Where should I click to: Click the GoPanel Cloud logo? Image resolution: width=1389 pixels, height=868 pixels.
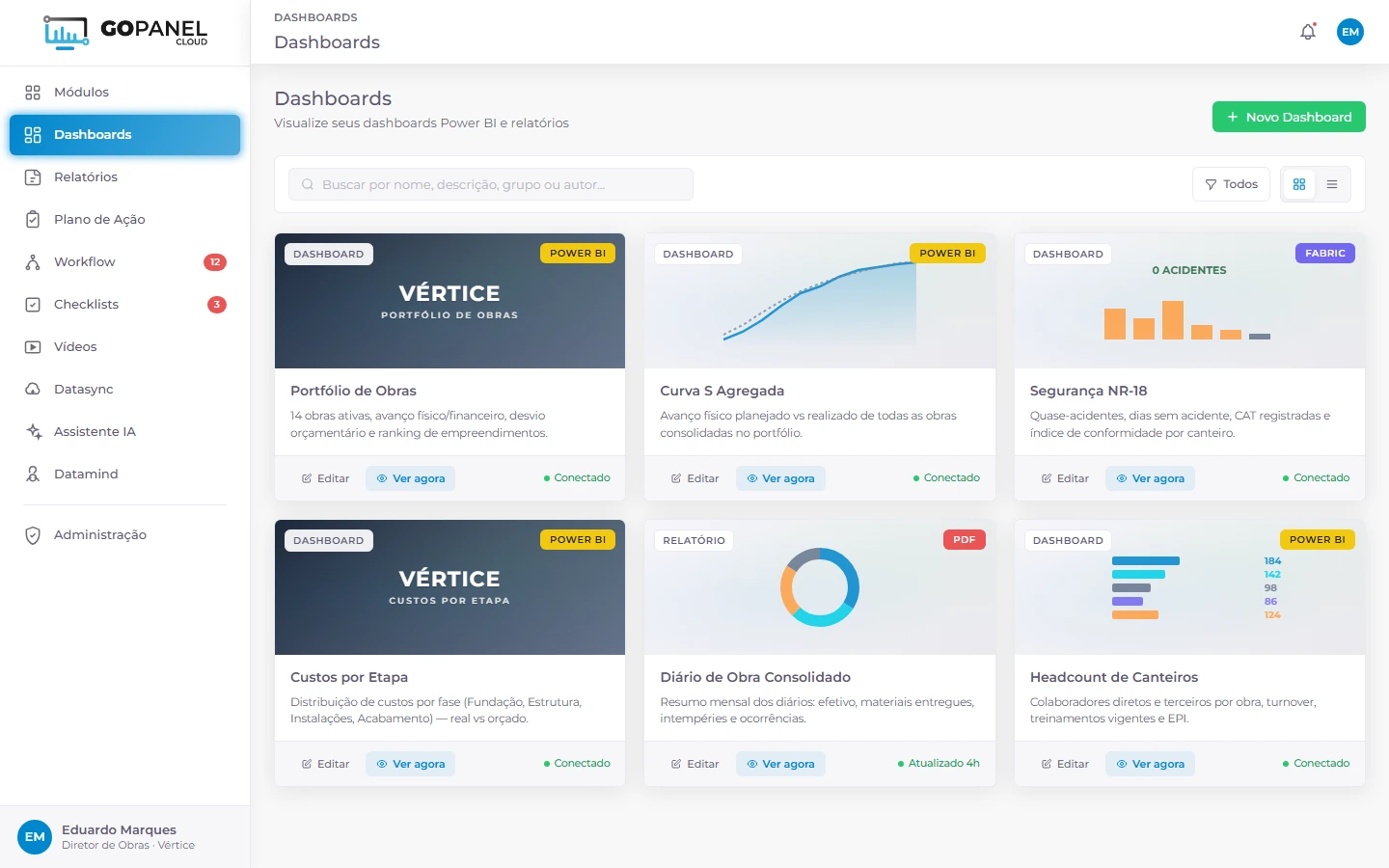point(125,33)
